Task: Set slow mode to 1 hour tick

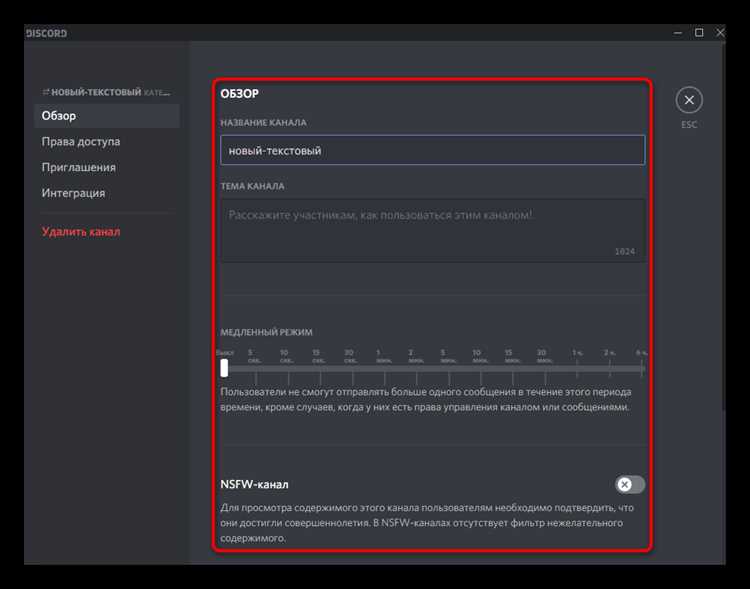Action: pos(577,368)
